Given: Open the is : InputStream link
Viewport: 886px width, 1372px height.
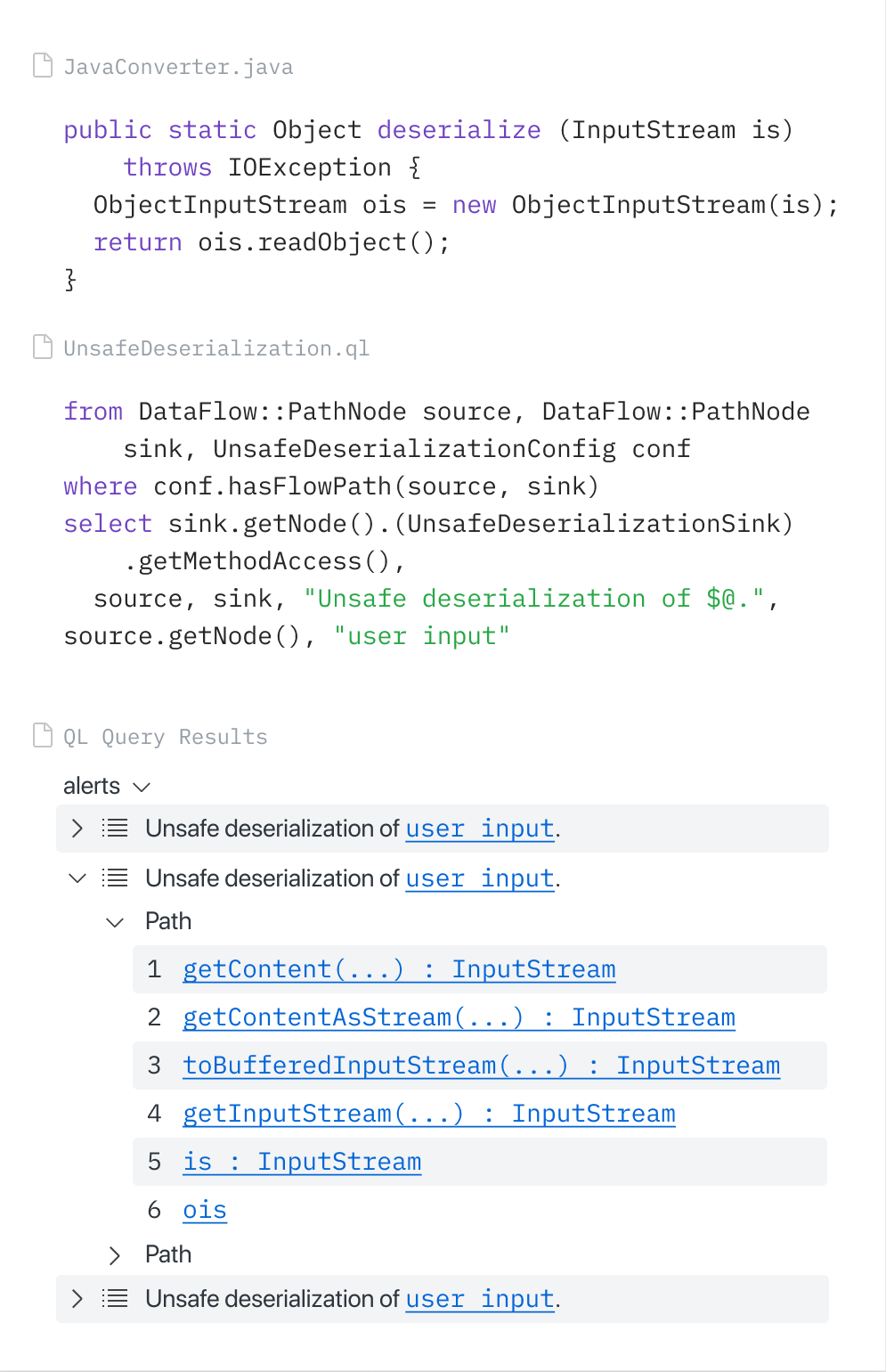Looking at the screenshot, I should click(x=302, y=1161).
